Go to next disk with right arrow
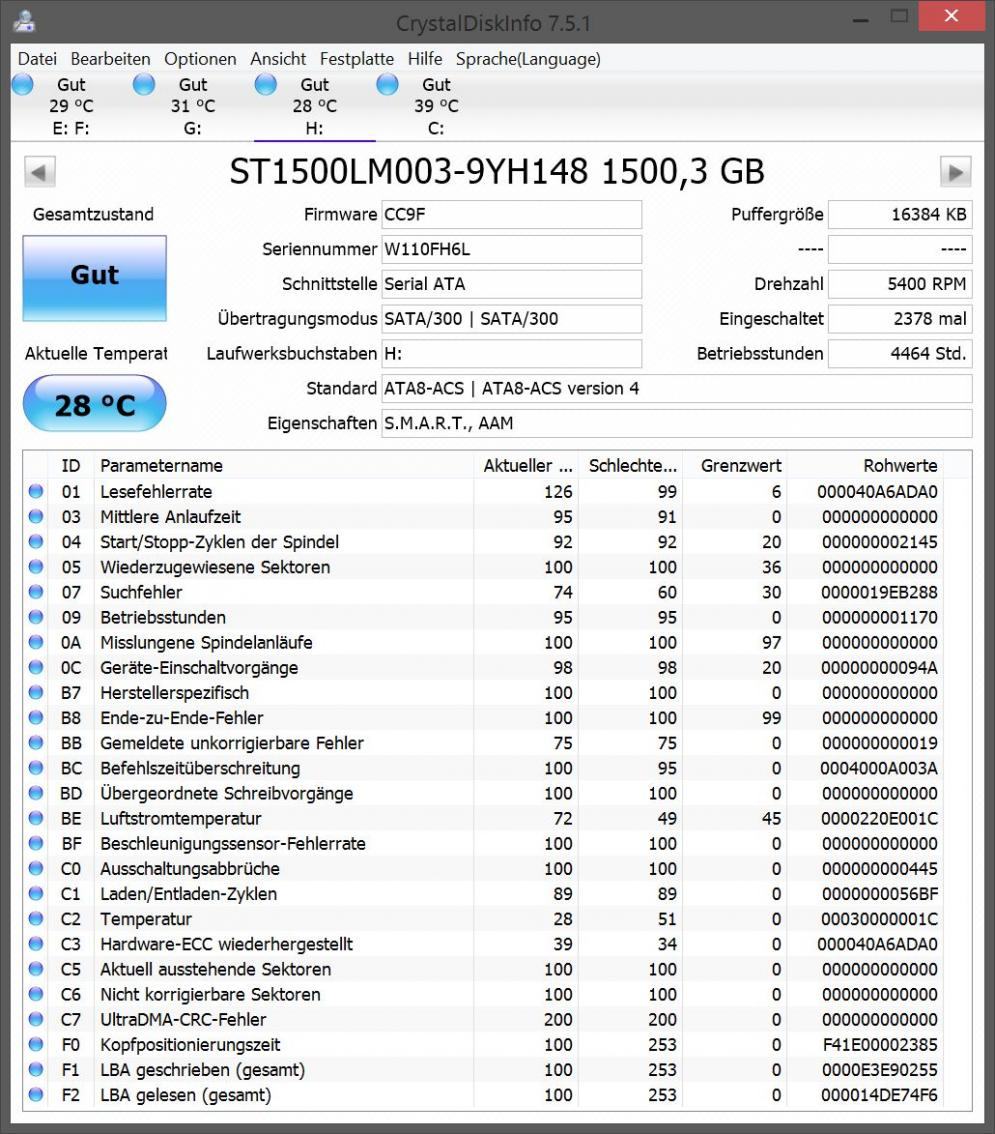995x1134 pixels. [x=955, y=172]
